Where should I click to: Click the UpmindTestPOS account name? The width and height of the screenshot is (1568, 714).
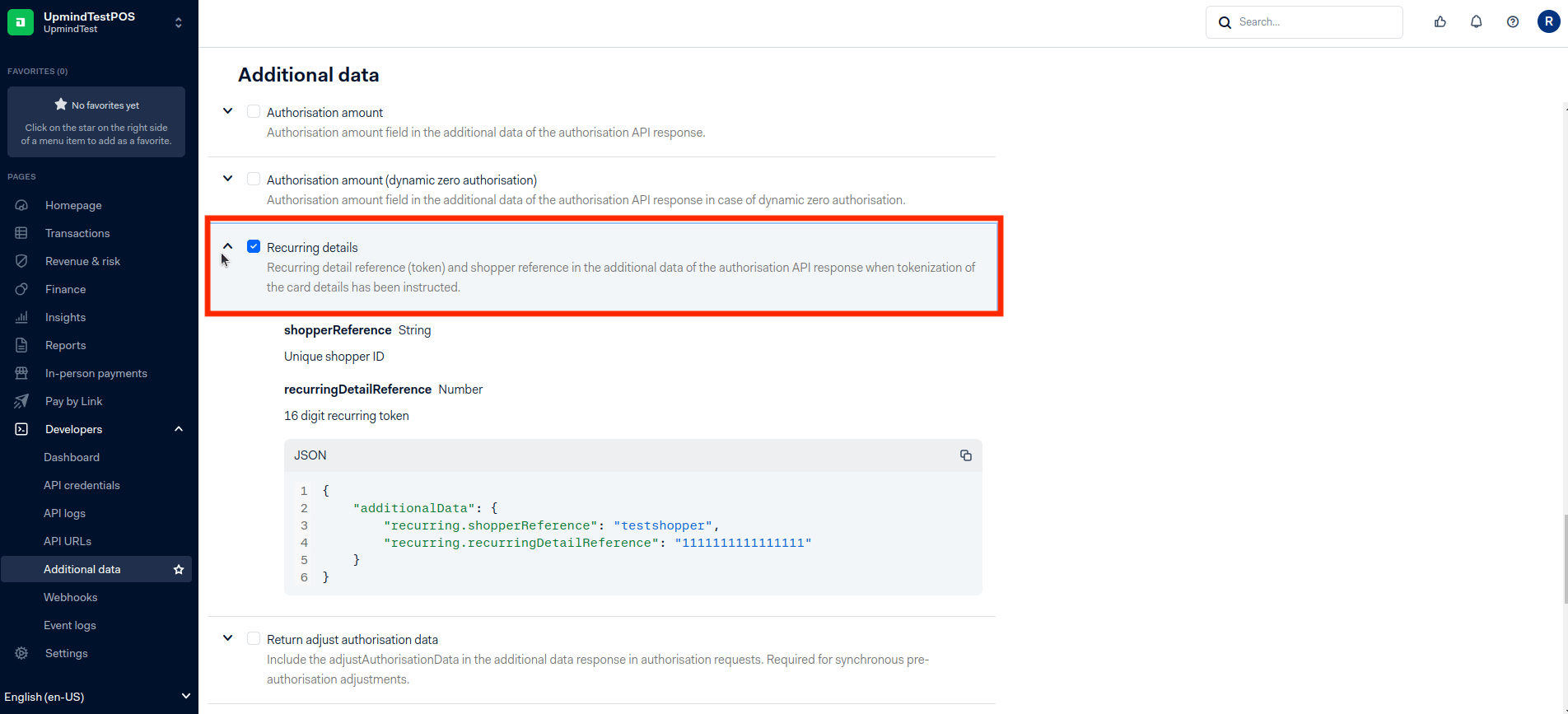click(x=89, y=16)
